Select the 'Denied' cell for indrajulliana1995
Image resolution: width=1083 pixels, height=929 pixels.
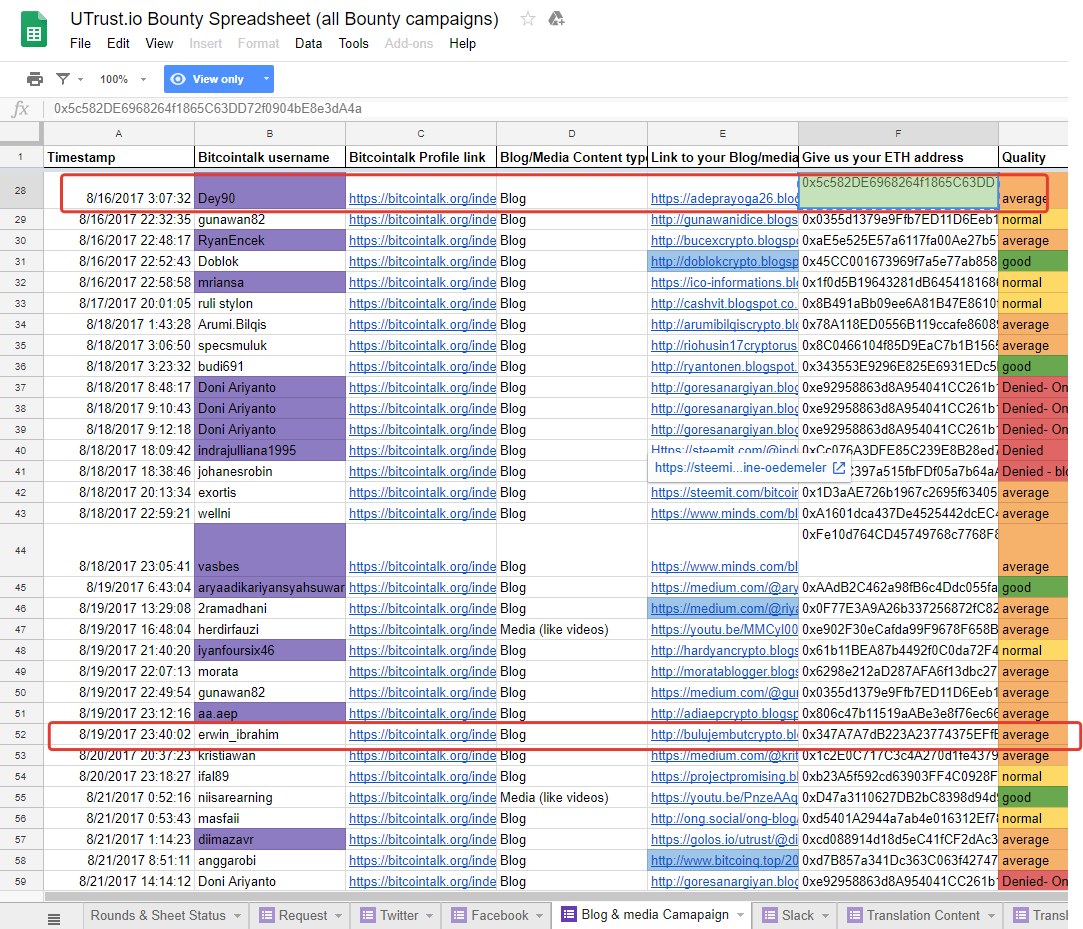tap(1033, 450)
